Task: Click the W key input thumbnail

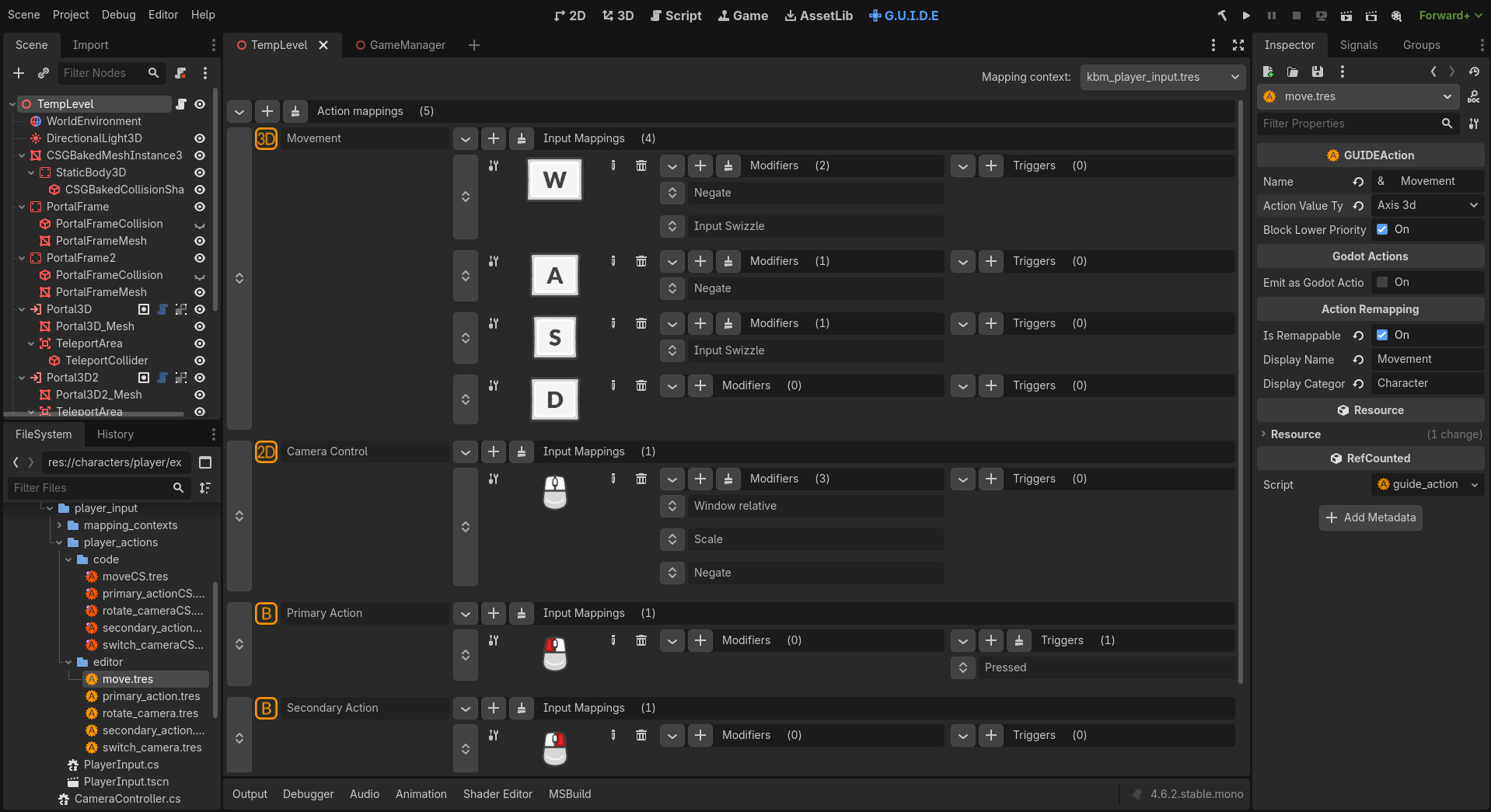Action: 555,180
